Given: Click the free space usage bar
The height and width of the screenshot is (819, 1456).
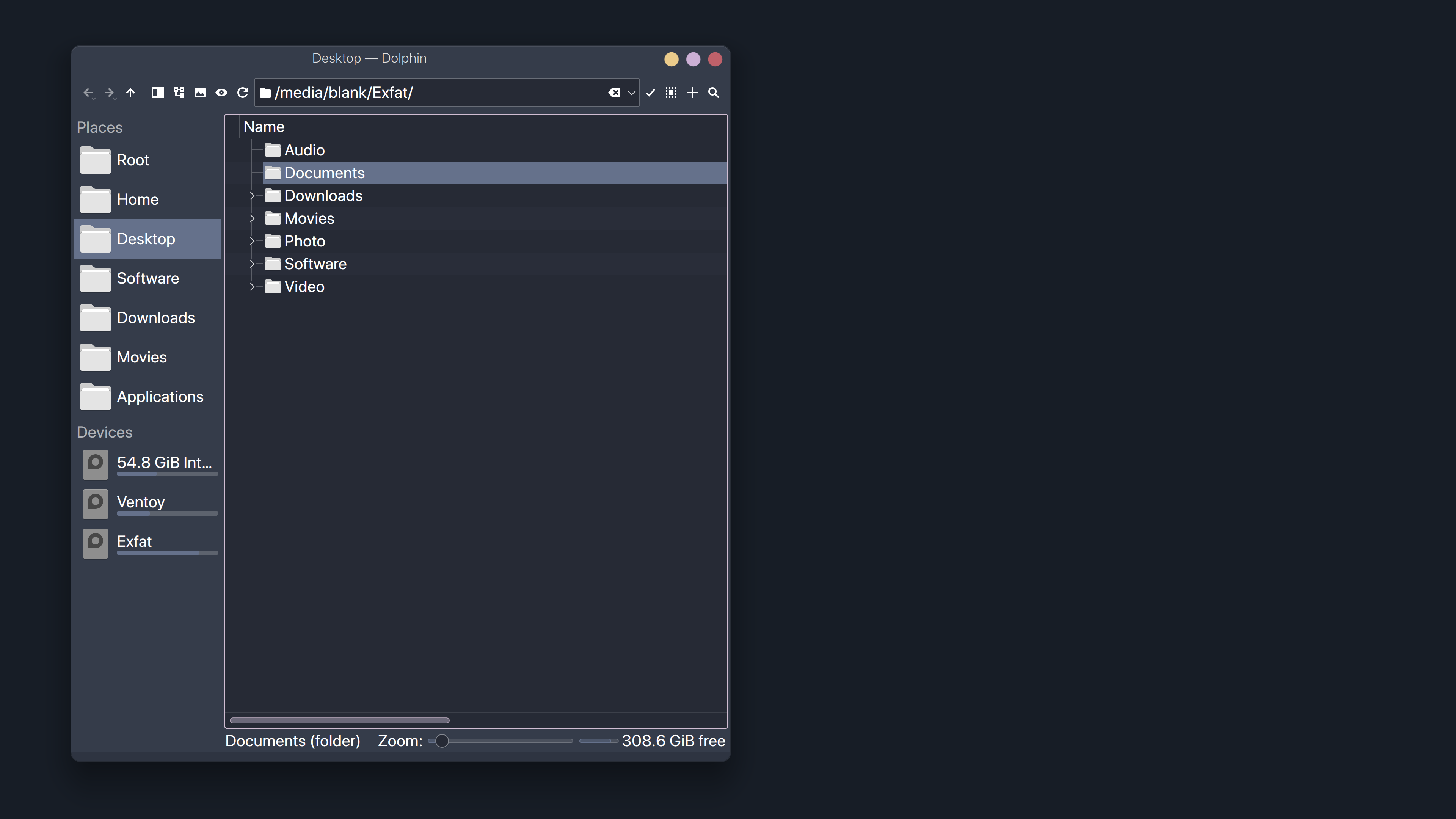Looking at the screenshot, I should [x=599, y=741].
